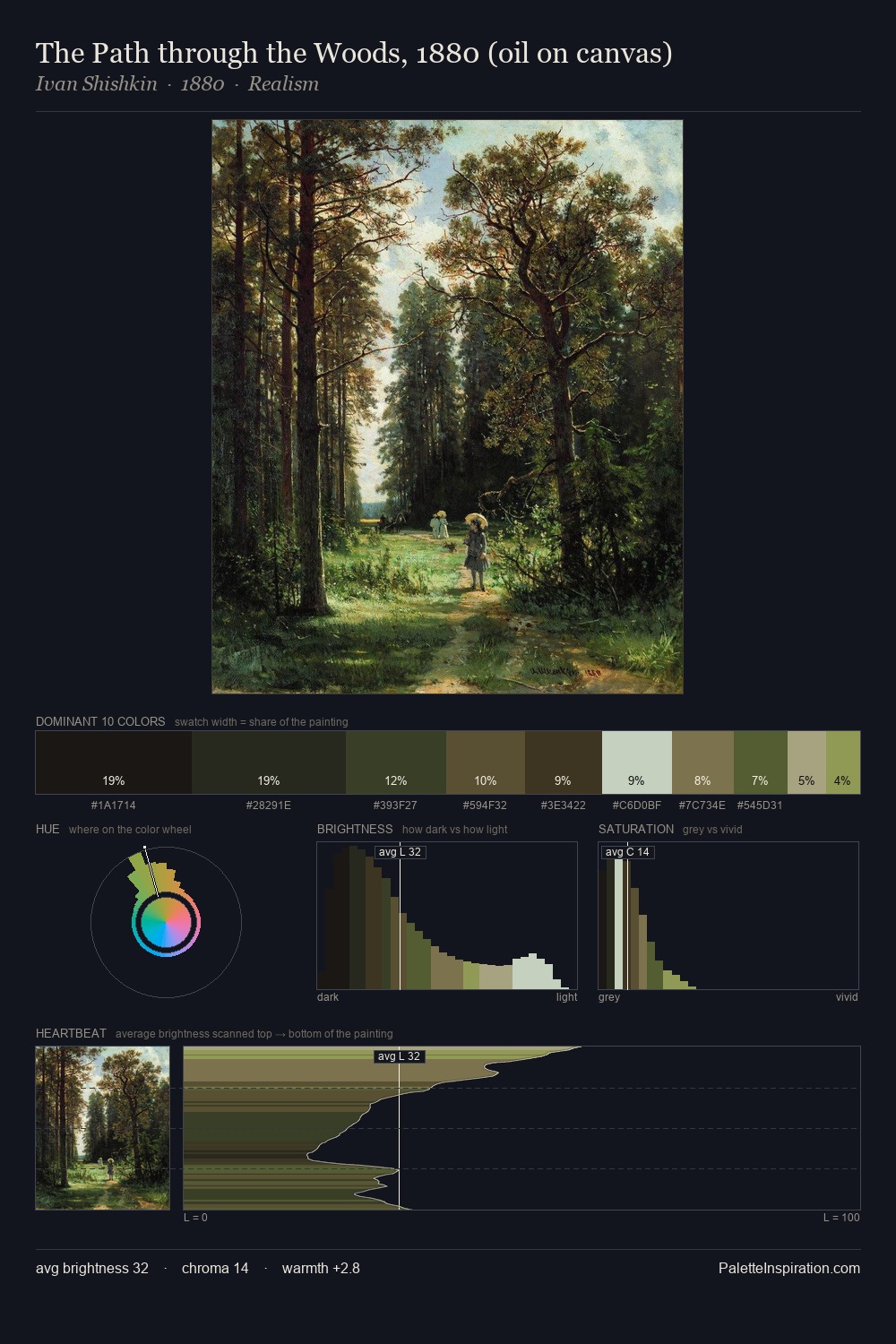Click the 'avg L 32' label in brightness chart
Screen dimensions: 896x1344
(400, 852)
